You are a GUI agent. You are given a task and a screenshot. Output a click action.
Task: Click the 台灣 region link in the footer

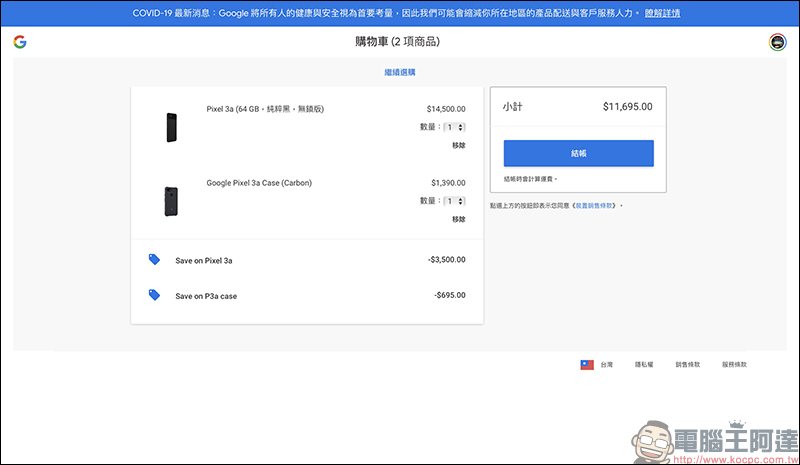(x=607, y=364)
